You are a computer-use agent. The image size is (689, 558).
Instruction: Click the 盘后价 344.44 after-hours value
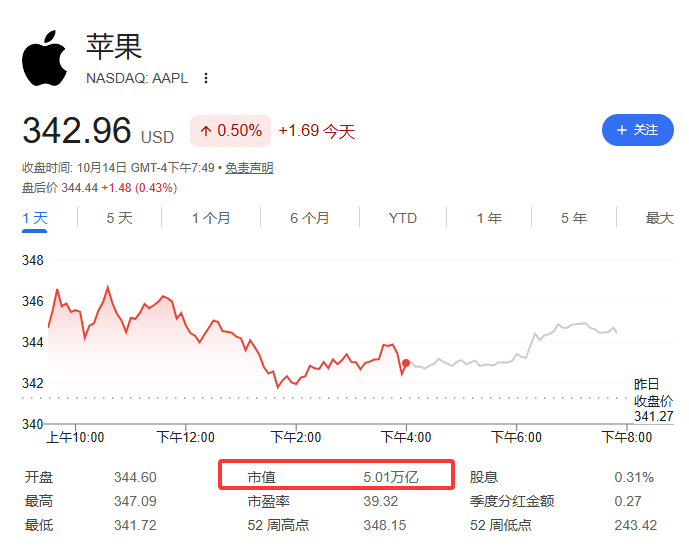(60, 188)
